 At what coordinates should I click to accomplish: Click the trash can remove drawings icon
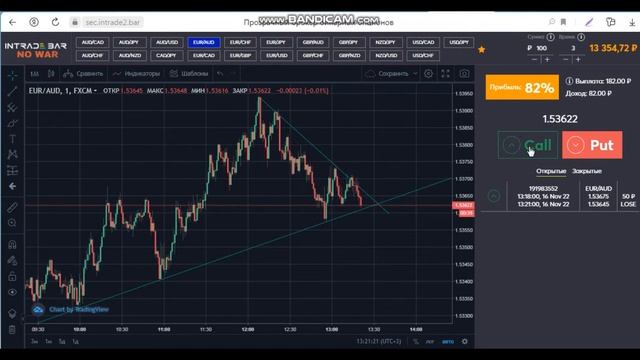[13, 329]
